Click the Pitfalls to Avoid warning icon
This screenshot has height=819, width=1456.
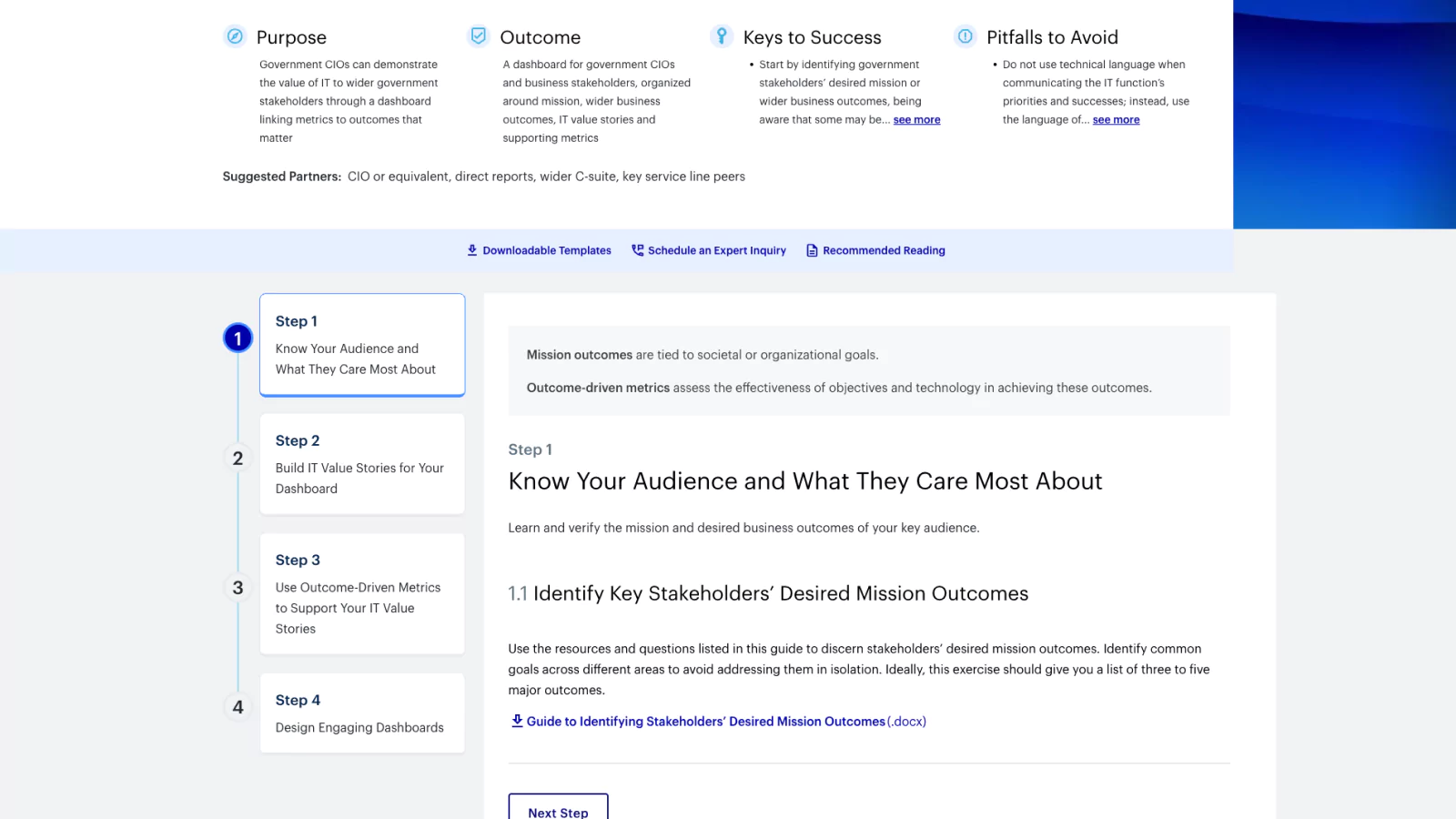[x=964, y=36]
